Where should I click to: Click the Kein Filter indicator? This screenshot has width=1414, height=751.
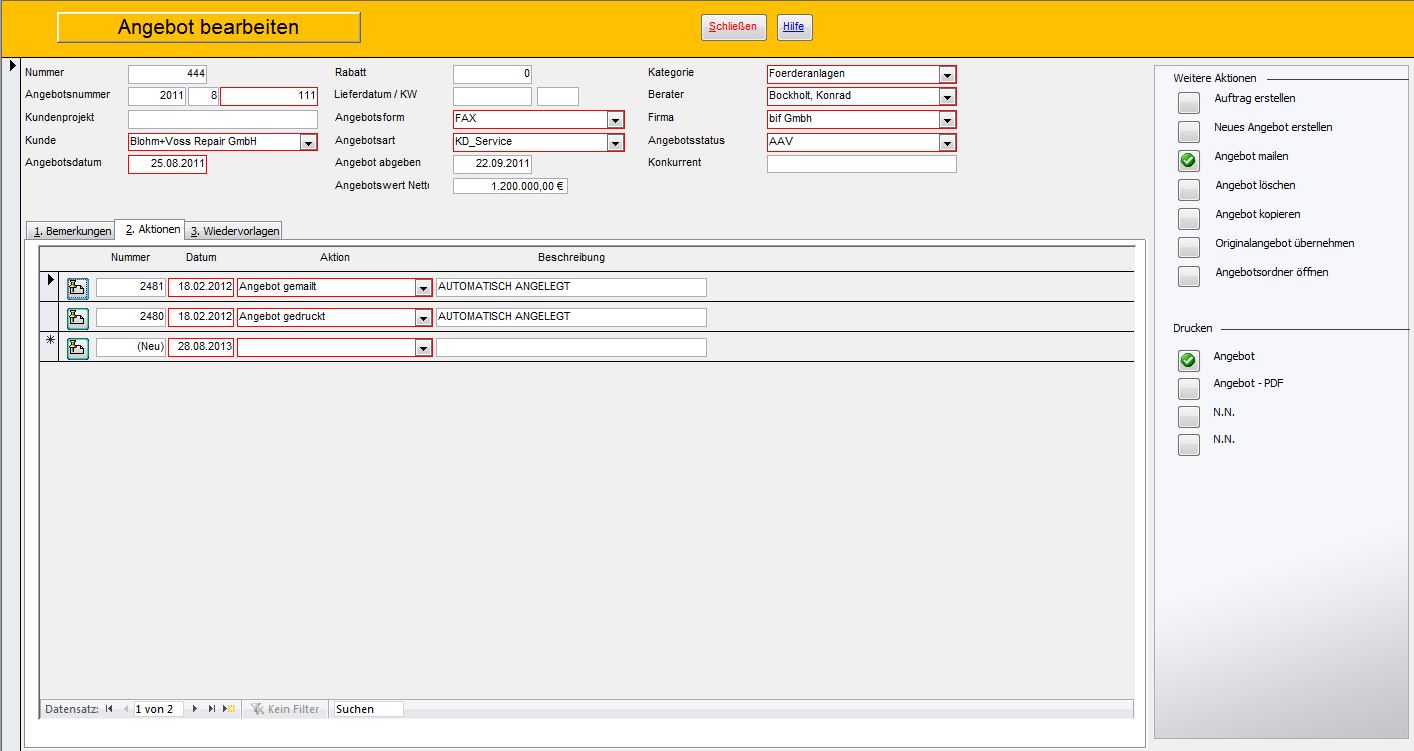tap(285, 709)
